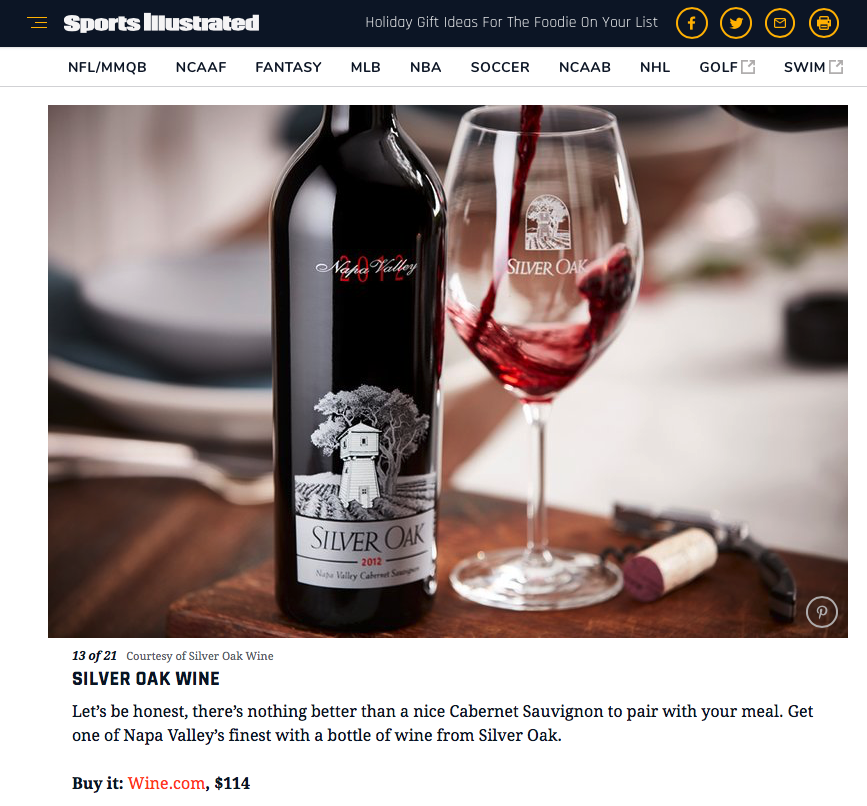The height and width of the screenshot is (806, 867).
Task: Open the NCAAB section
Action: coord(584,67)
